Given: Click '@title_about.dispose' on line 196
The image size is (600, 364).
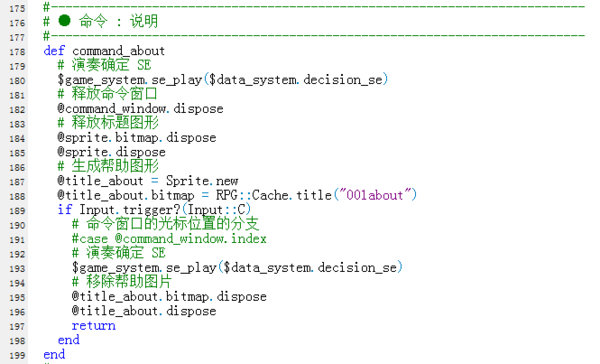Looking at the screenshot, I should (x=144, y=311).
